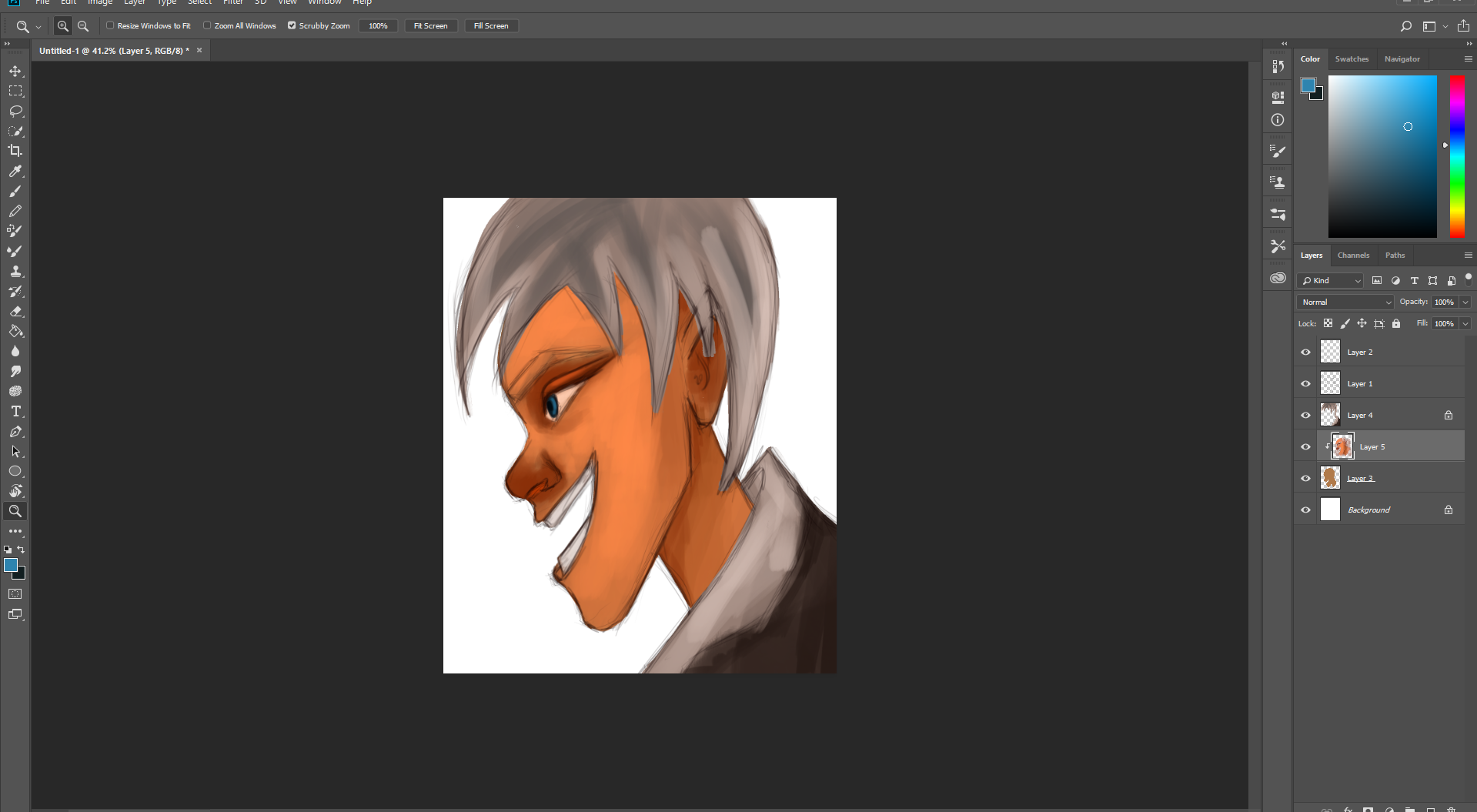
Task: Select the Lasso tool
Action: pos(15,111)
